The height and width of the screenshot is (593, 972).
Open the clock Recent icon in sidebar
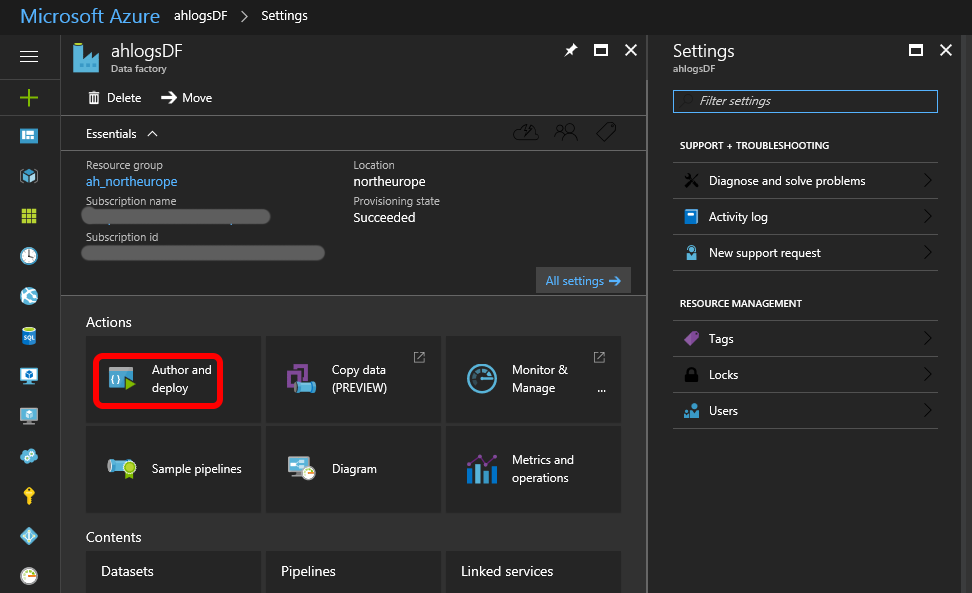click(29, 256)
